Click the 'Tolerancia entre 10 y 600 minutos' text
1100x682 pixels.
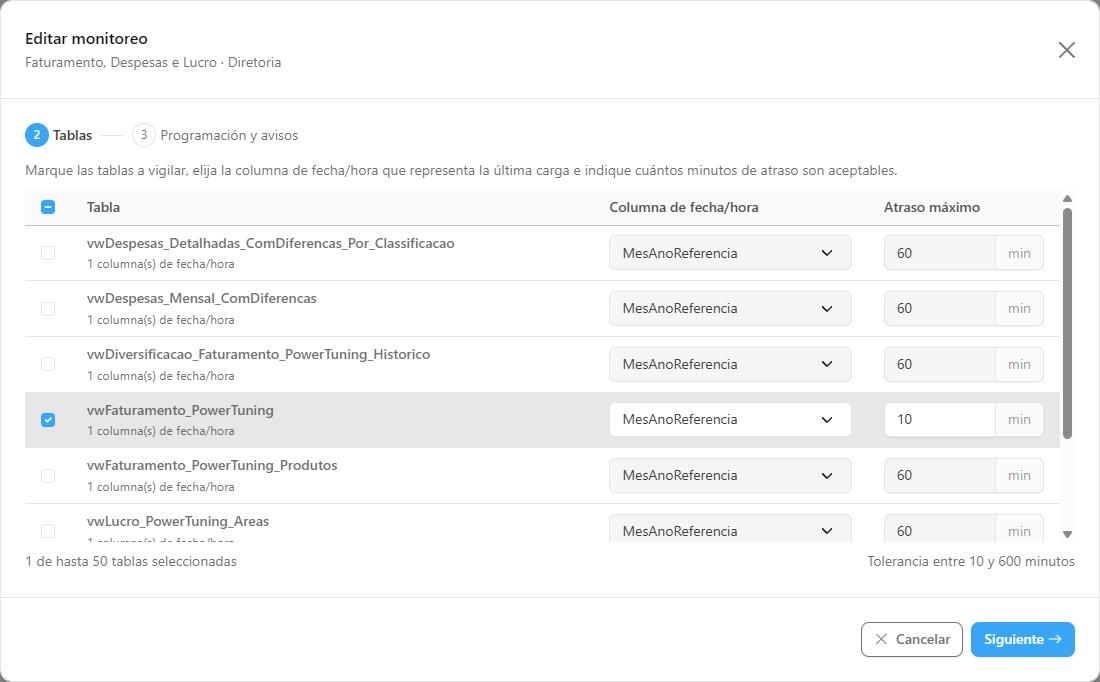(971, 561)
